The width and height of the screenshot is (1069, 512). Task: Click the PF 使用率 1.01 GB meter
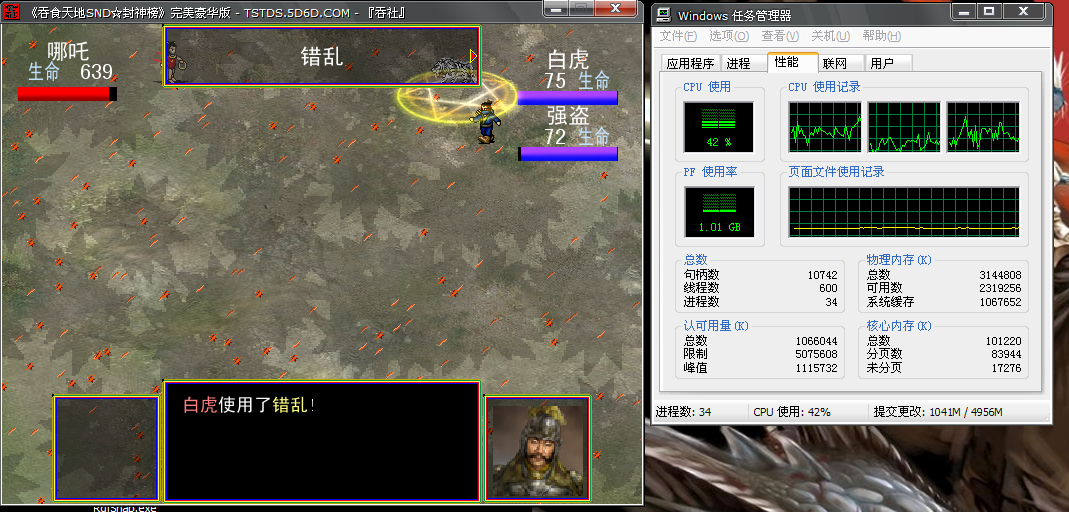719,211
